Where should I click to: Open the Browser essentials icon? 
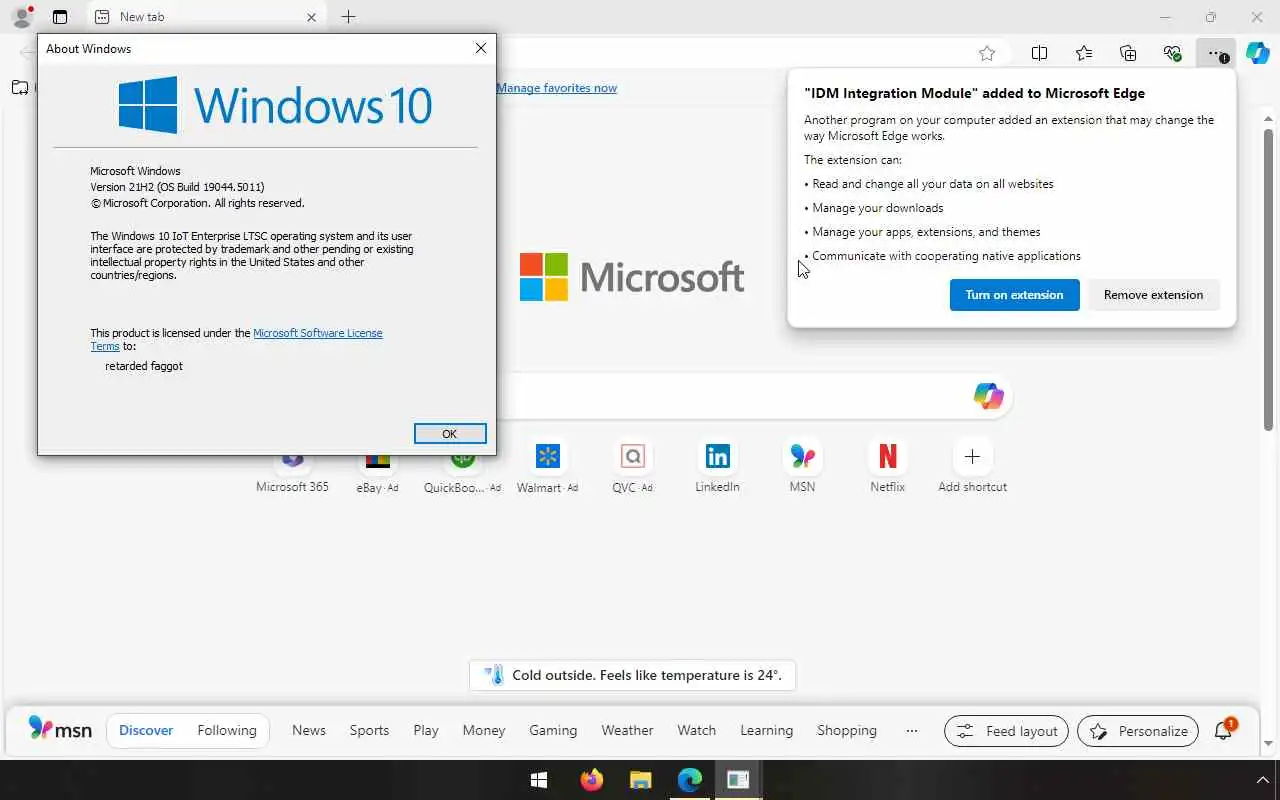tap(1172, 54)
